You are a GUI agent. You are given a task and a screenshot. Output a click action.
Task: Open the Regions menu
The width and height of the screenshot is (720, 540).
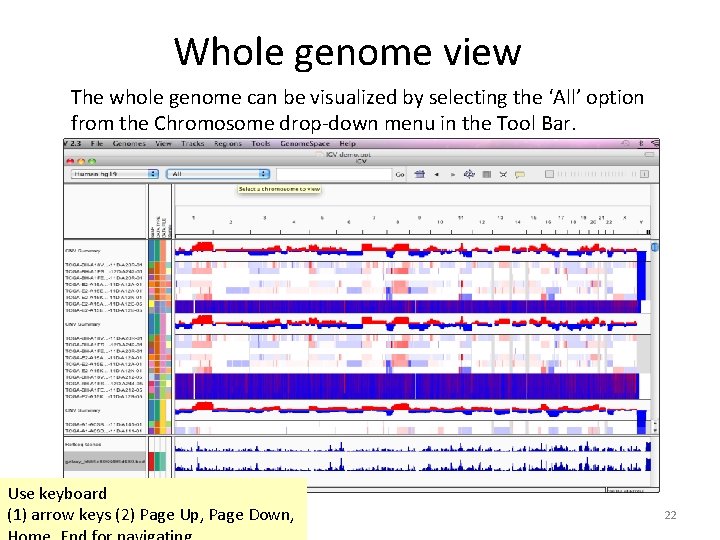point(228,143)
